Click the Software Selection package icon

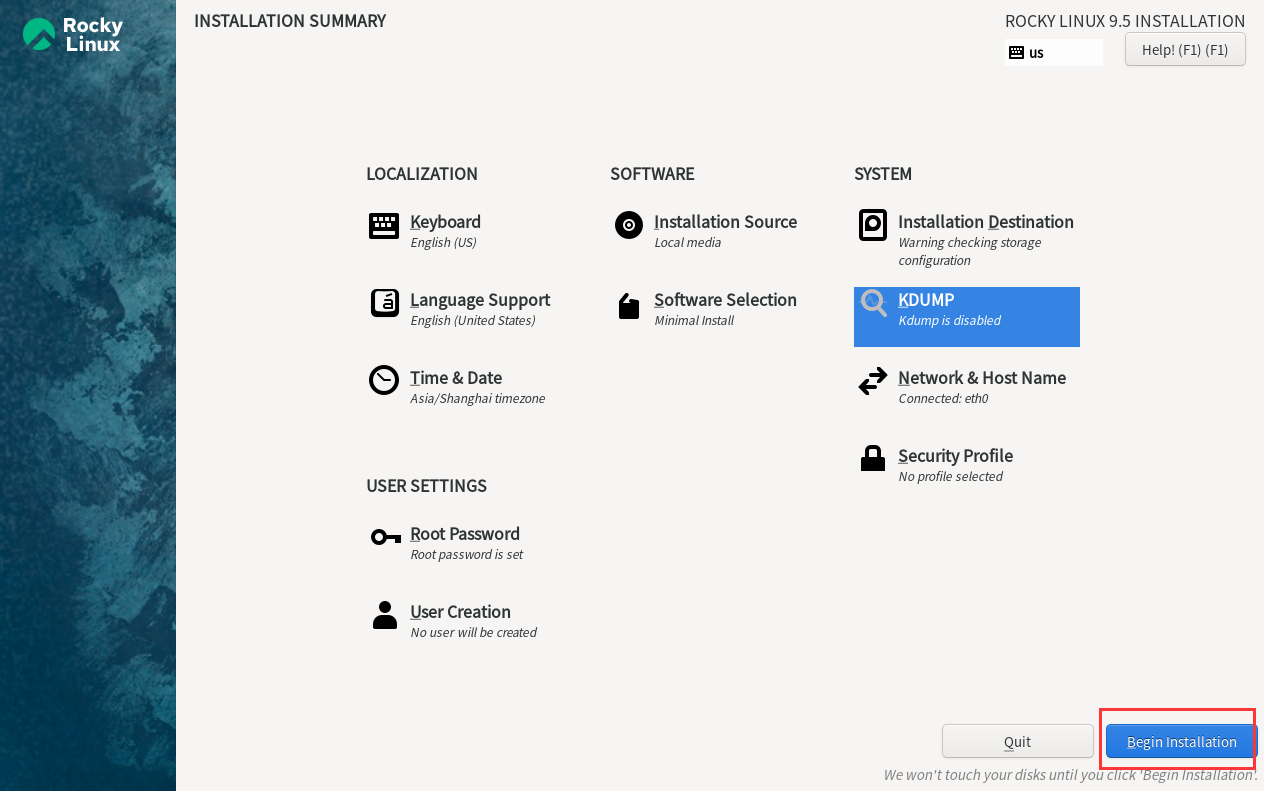[x=628, y=306]
